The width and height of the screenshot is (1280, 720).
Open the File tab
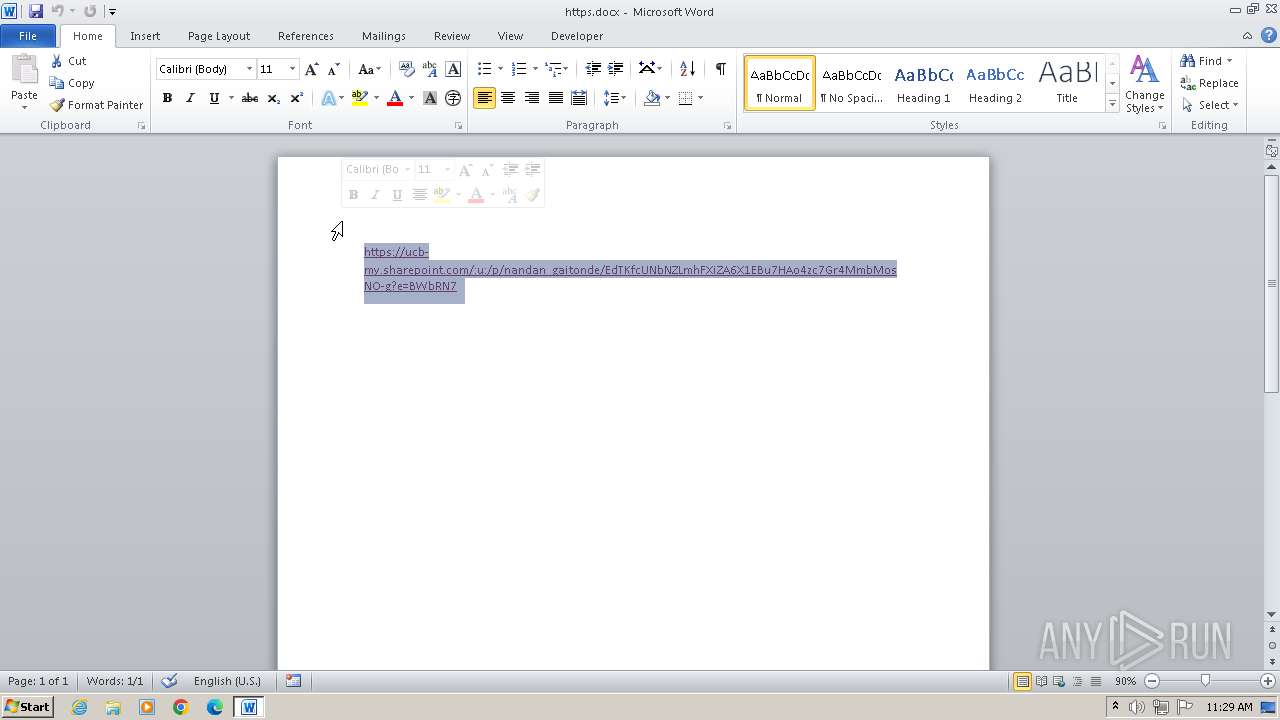tap(28, 36)
